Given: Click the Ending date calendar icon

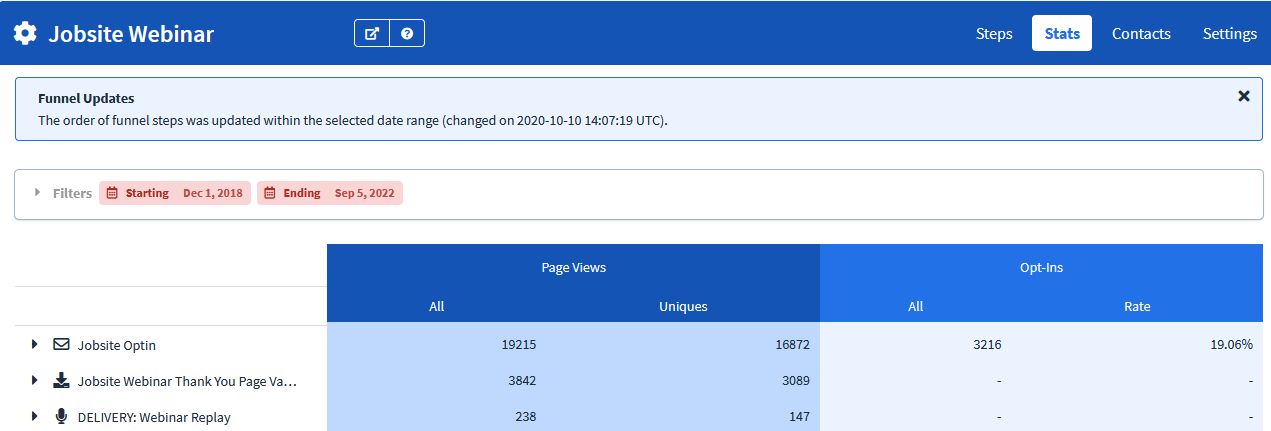Looking at the screenshot, I should 270,193.
